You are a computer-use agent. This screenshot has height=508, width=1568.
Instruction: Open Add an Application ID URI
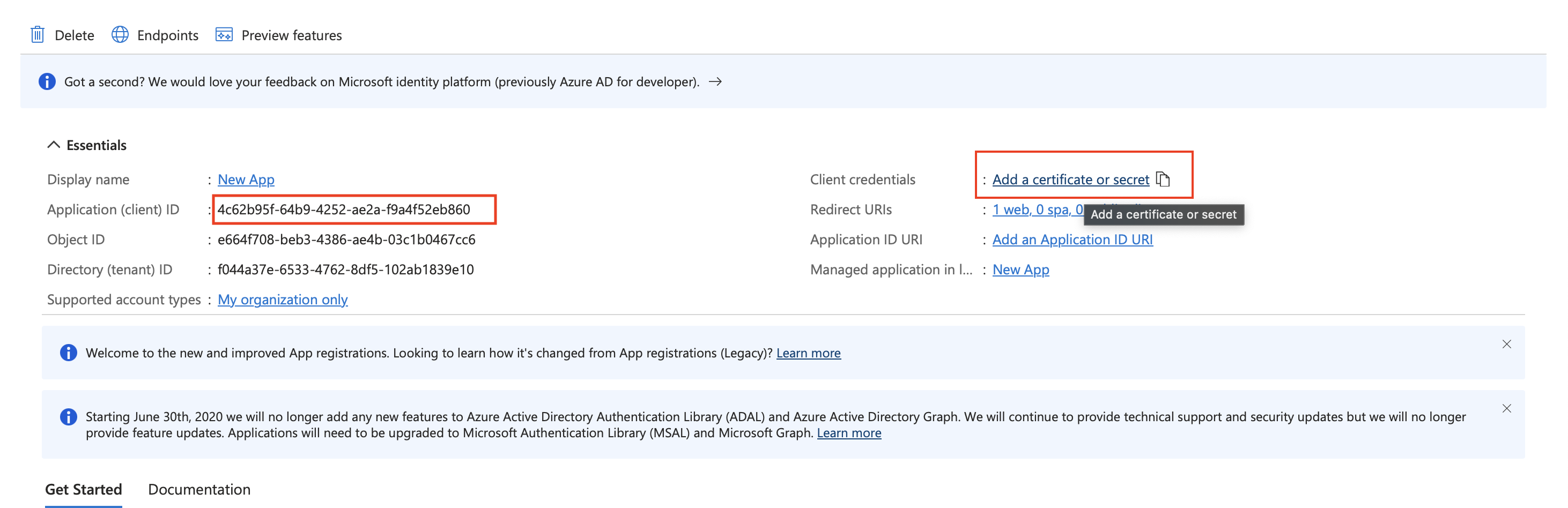click(1073, 239)
